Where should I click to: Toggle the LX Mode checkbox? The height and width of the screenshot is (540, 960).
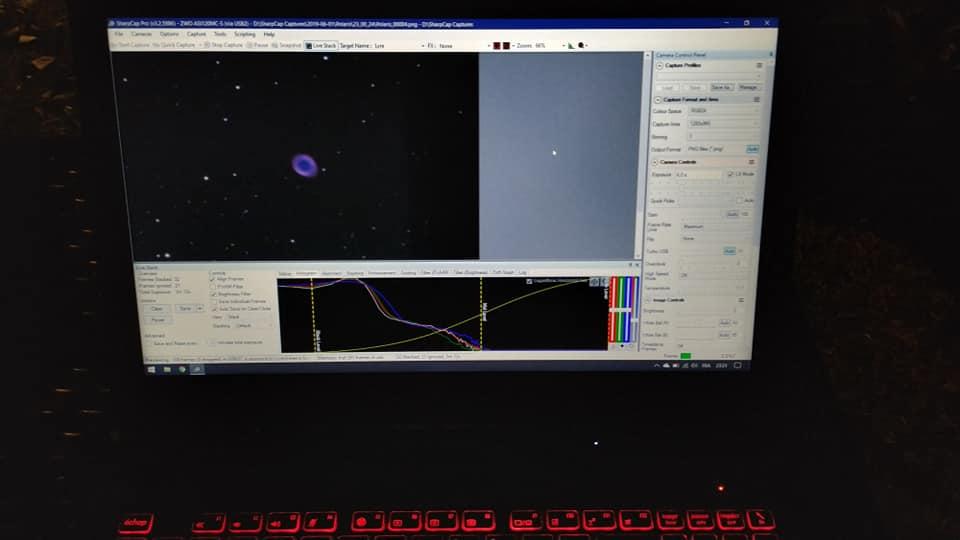point(730,174)
